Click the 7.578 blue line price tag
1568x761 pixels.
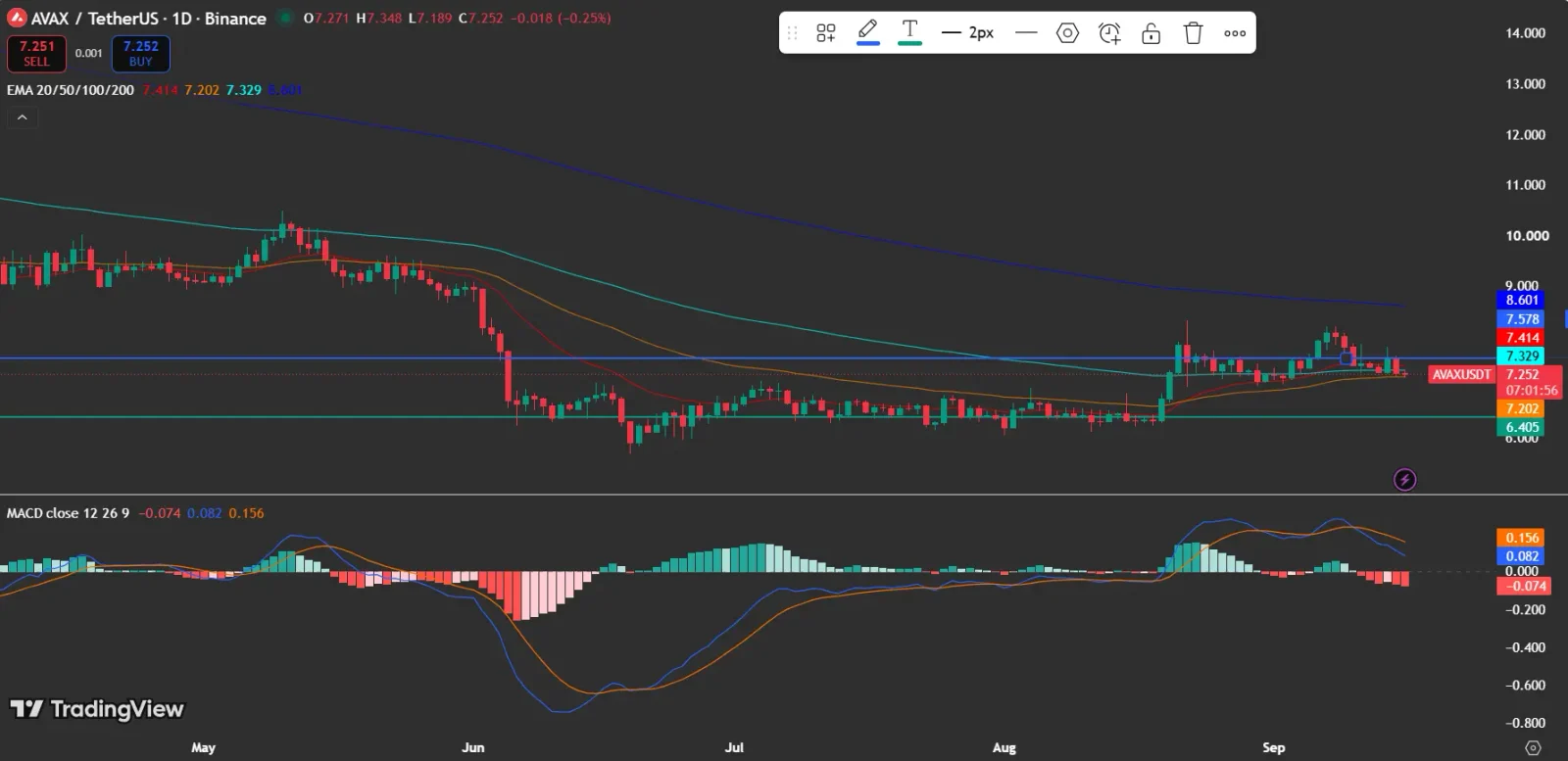(1522, 319)
